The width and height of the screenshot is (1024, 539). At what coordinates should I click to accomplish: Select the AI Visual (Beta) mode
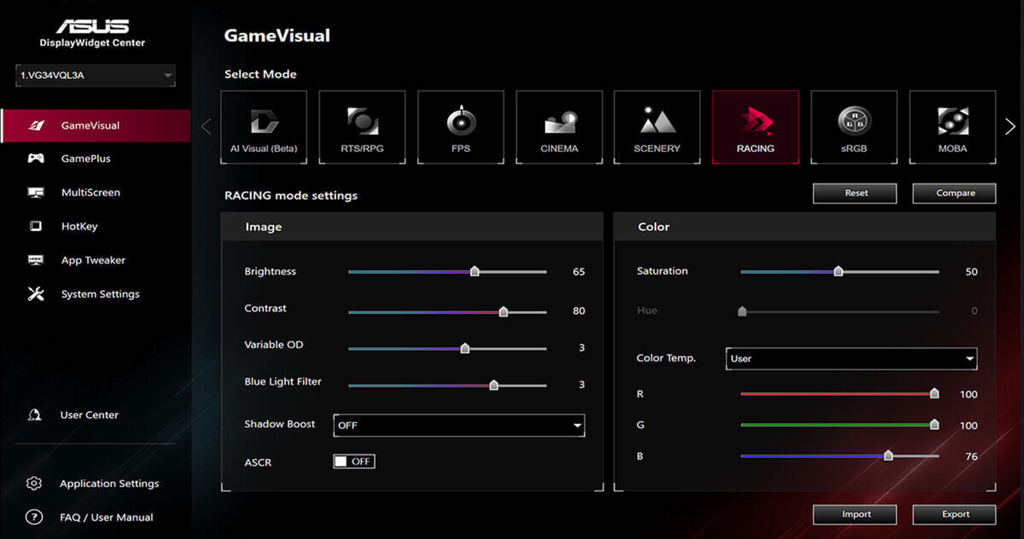[264, 127]
